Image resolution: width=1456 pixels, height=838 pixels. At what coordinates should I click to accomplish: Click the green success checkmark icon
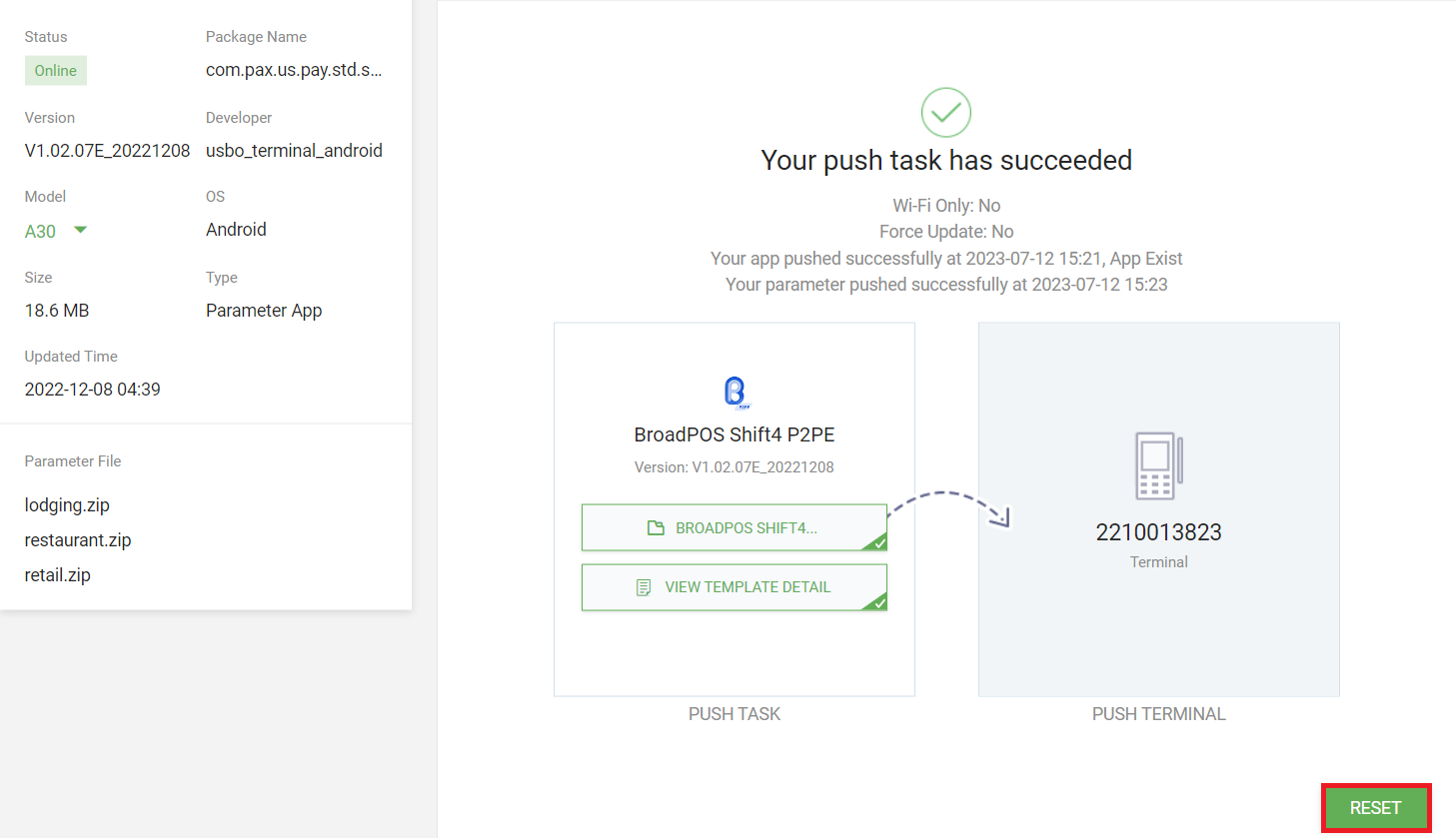(945, 113)
